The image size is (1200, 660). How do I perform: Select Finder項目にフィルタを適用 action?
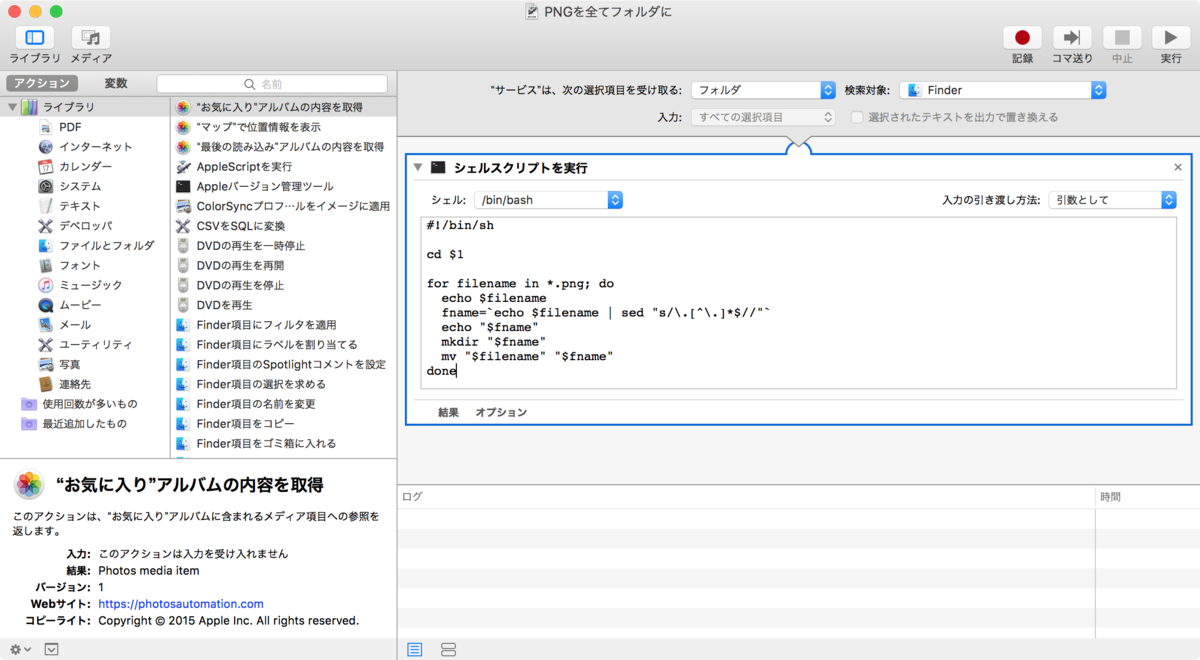coord(283,325)
